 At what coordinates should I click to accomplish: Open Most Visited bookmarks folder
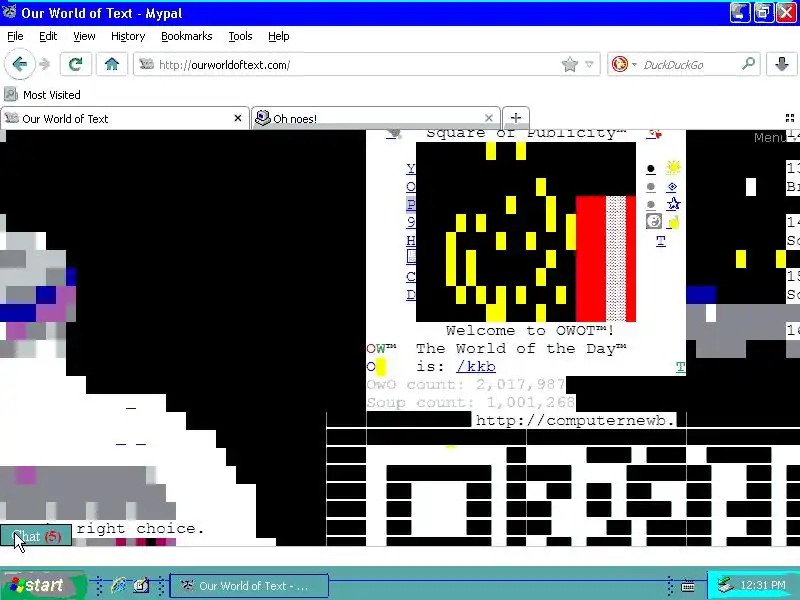42,95
